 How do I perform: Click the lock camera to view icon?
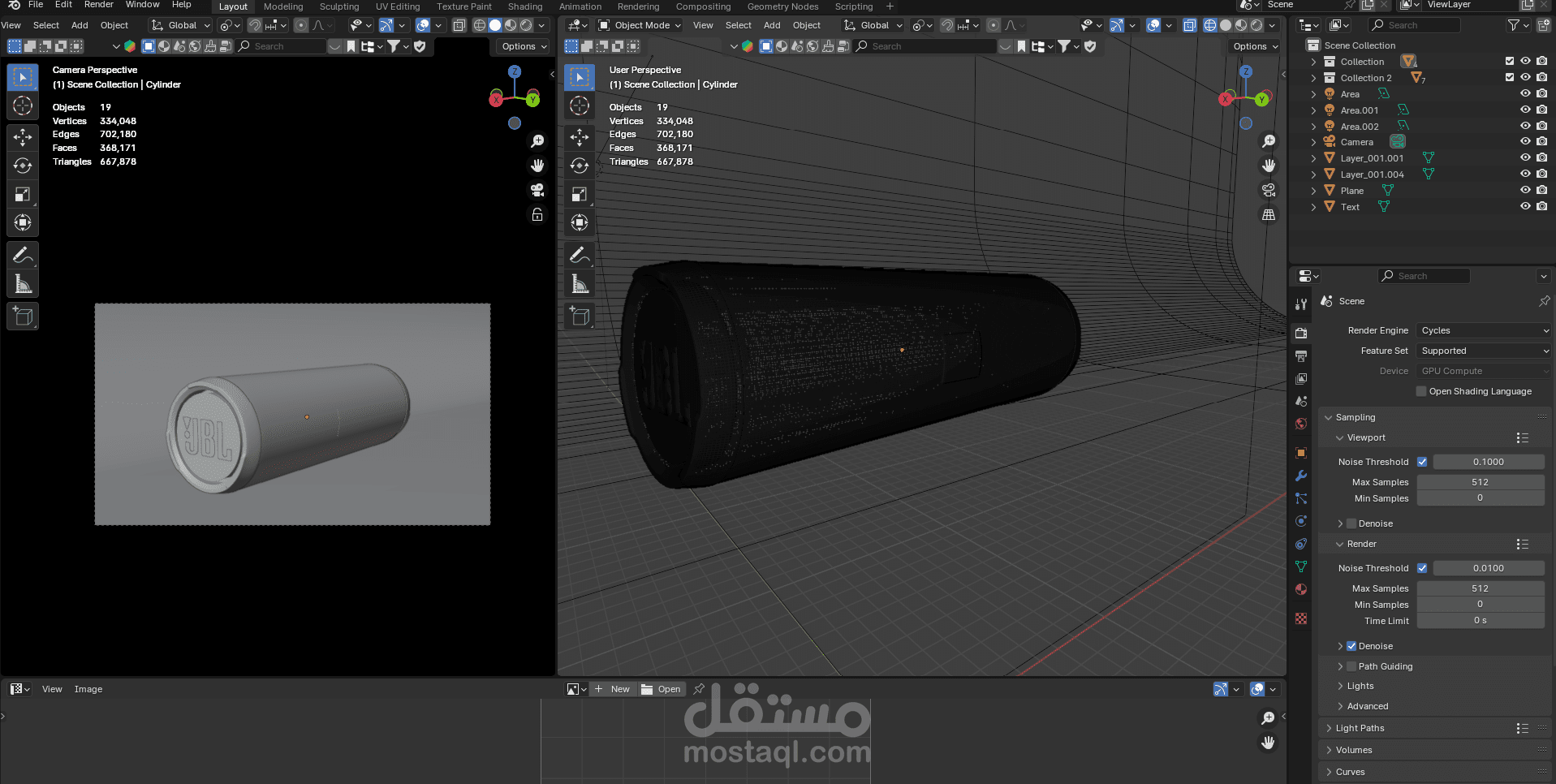coord(537,214)
